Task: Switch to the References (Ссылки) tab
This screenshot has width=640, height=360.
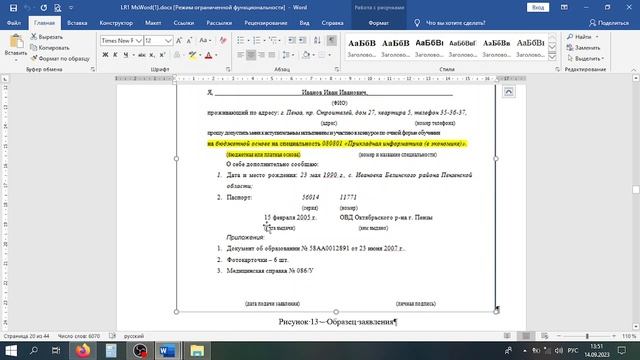Action: tap(184, 23)
